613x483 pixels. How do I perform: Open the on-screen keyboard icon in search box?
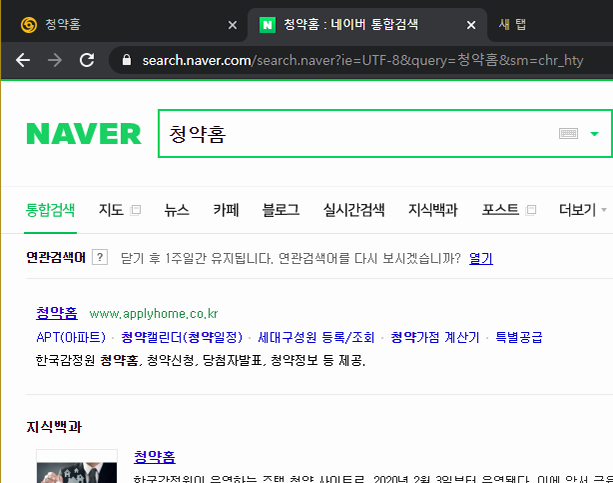568,134
